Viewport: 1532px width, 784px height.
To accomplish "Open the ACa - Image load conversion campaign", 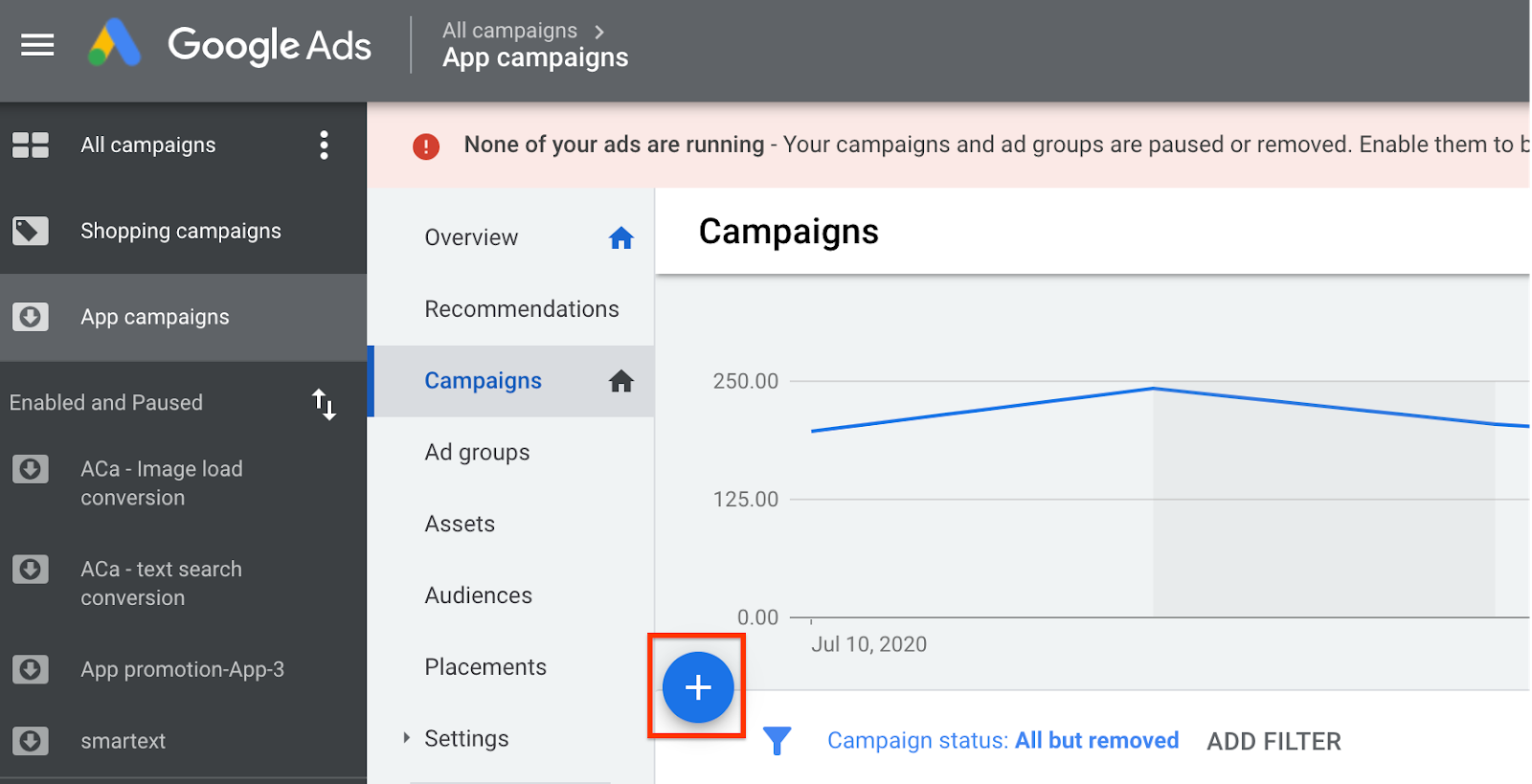I will [161, 483].
